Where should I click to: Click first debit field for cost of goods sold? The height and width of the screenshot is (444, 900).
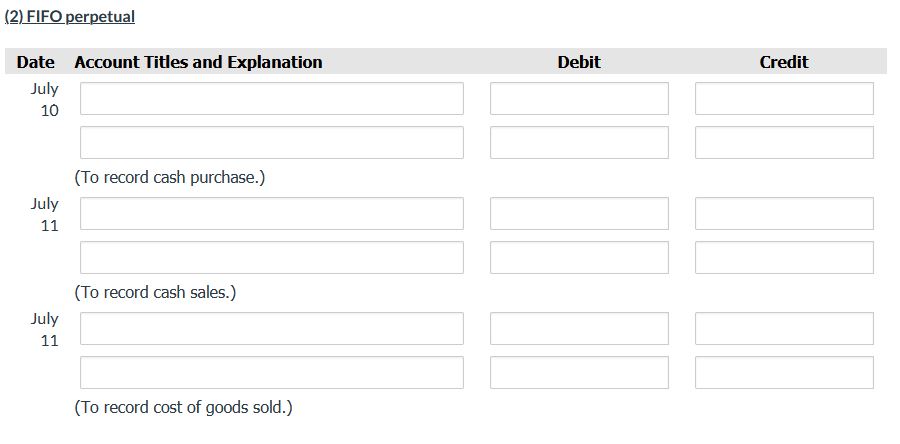click(x=579, y=329)
